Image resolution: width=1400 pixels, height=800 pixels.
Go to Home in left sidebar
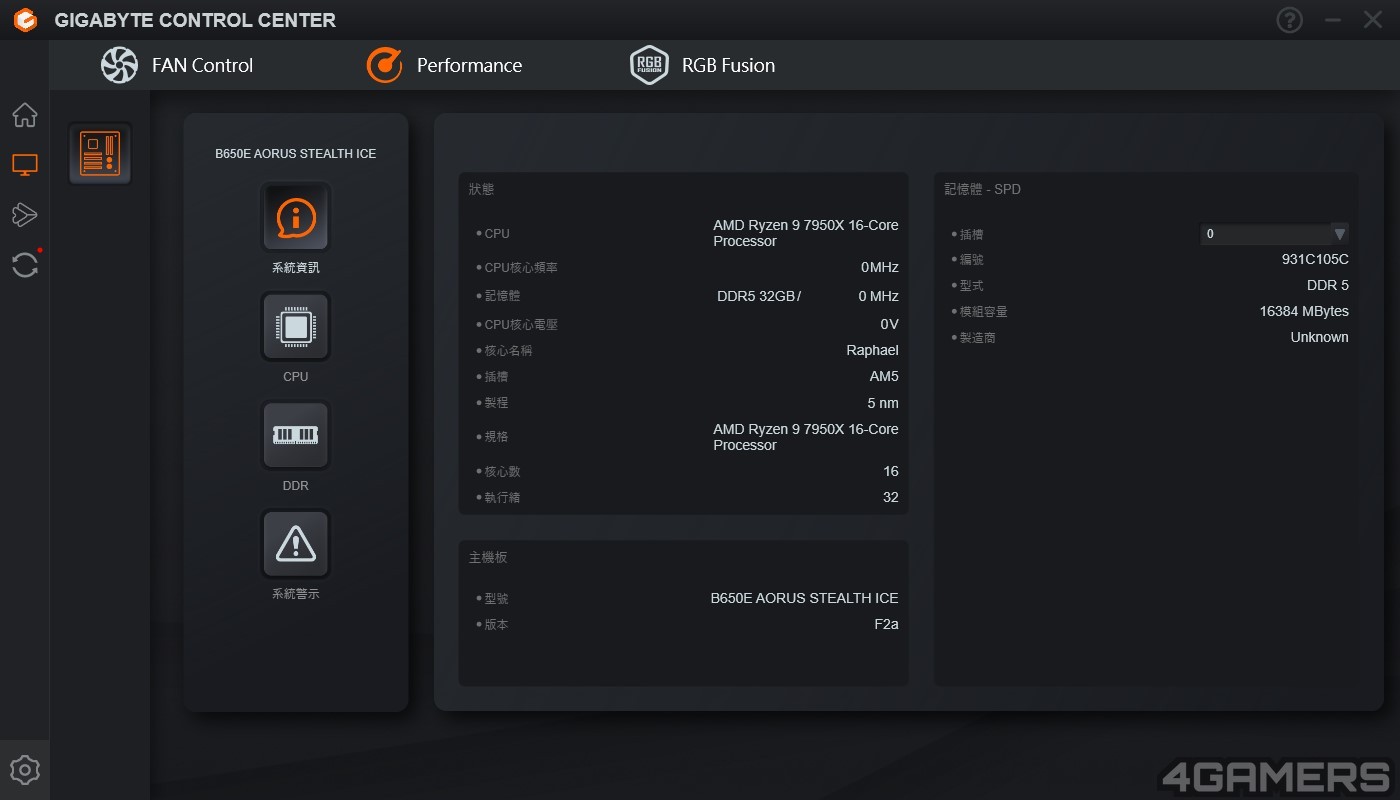click(25, 115)
